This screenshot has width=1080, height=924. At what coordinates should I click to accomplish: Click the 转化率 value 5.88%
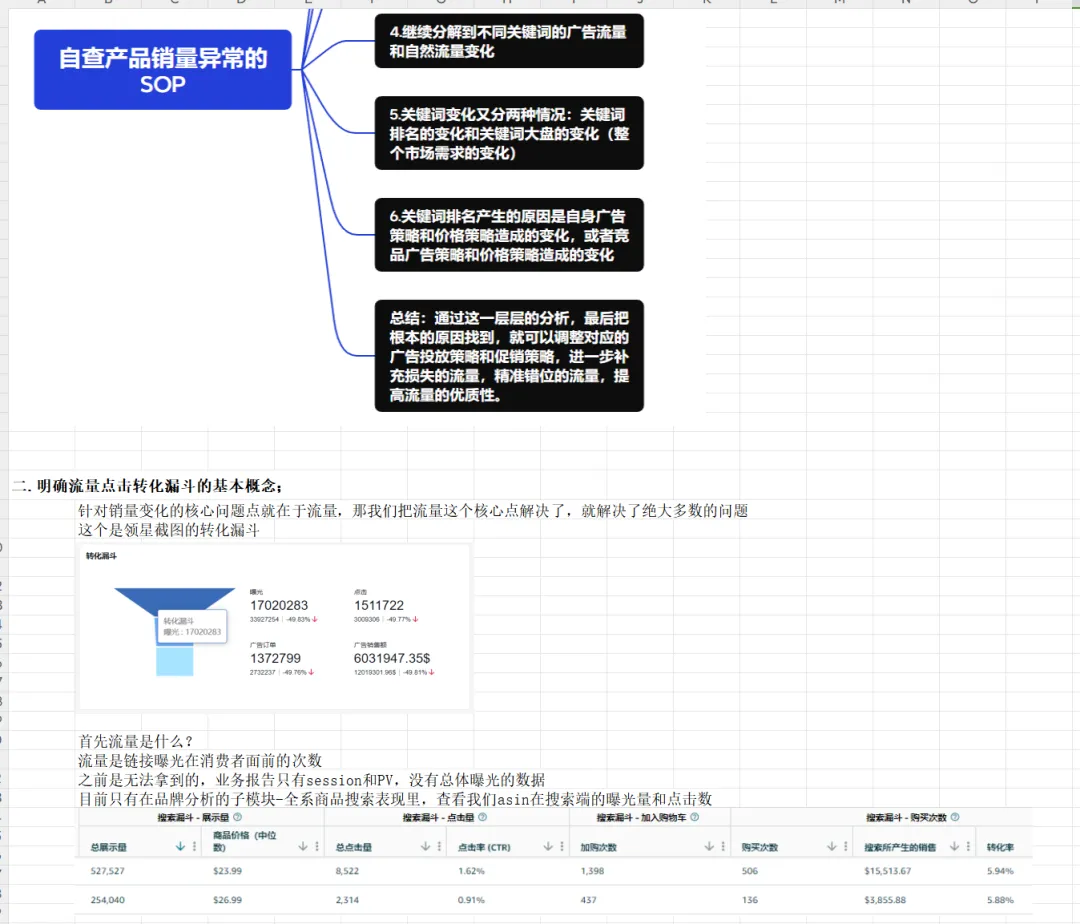pyautogui.click(x=1000, y=900)
